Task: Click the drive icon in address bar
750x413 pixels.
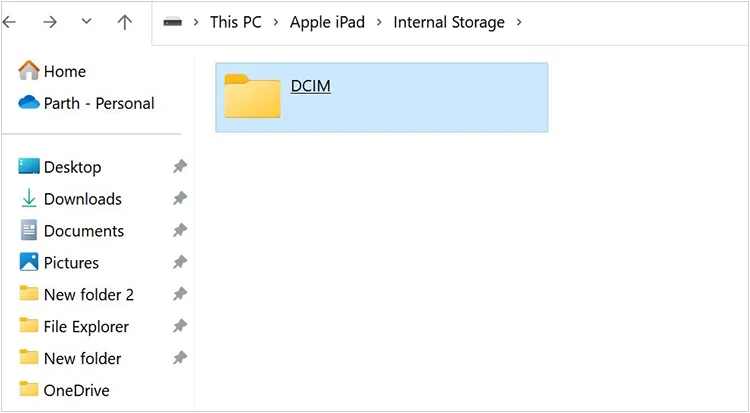Action: coord(173,22)
